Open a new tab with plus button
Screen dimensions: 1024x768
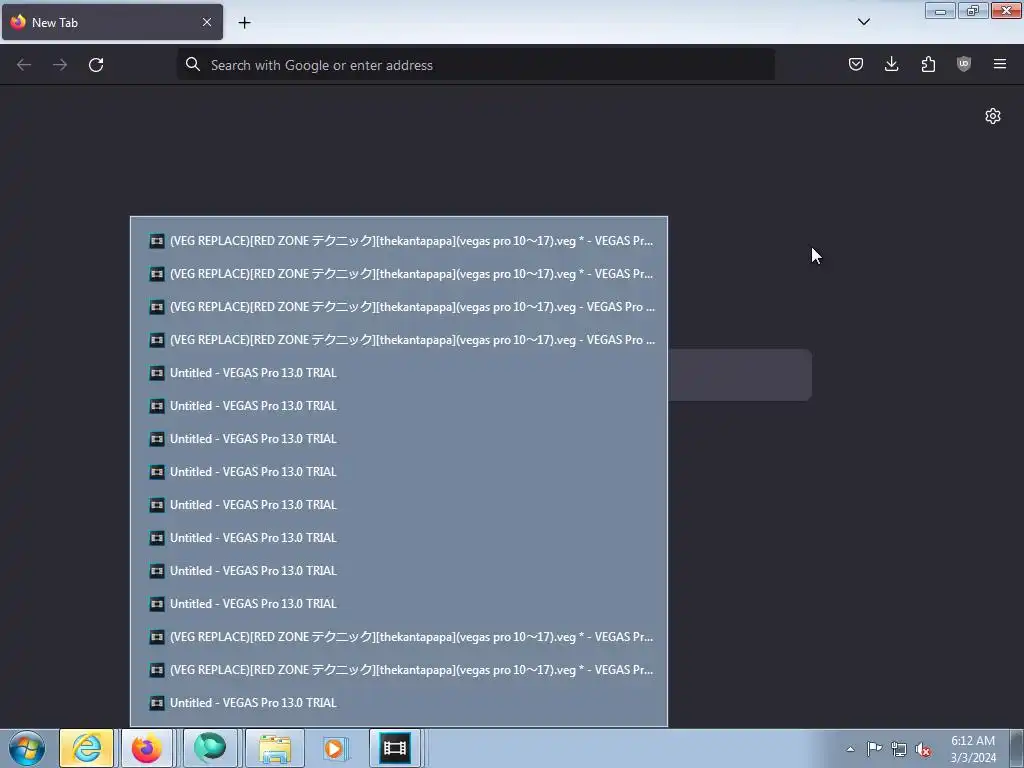(x=244, y=23)
